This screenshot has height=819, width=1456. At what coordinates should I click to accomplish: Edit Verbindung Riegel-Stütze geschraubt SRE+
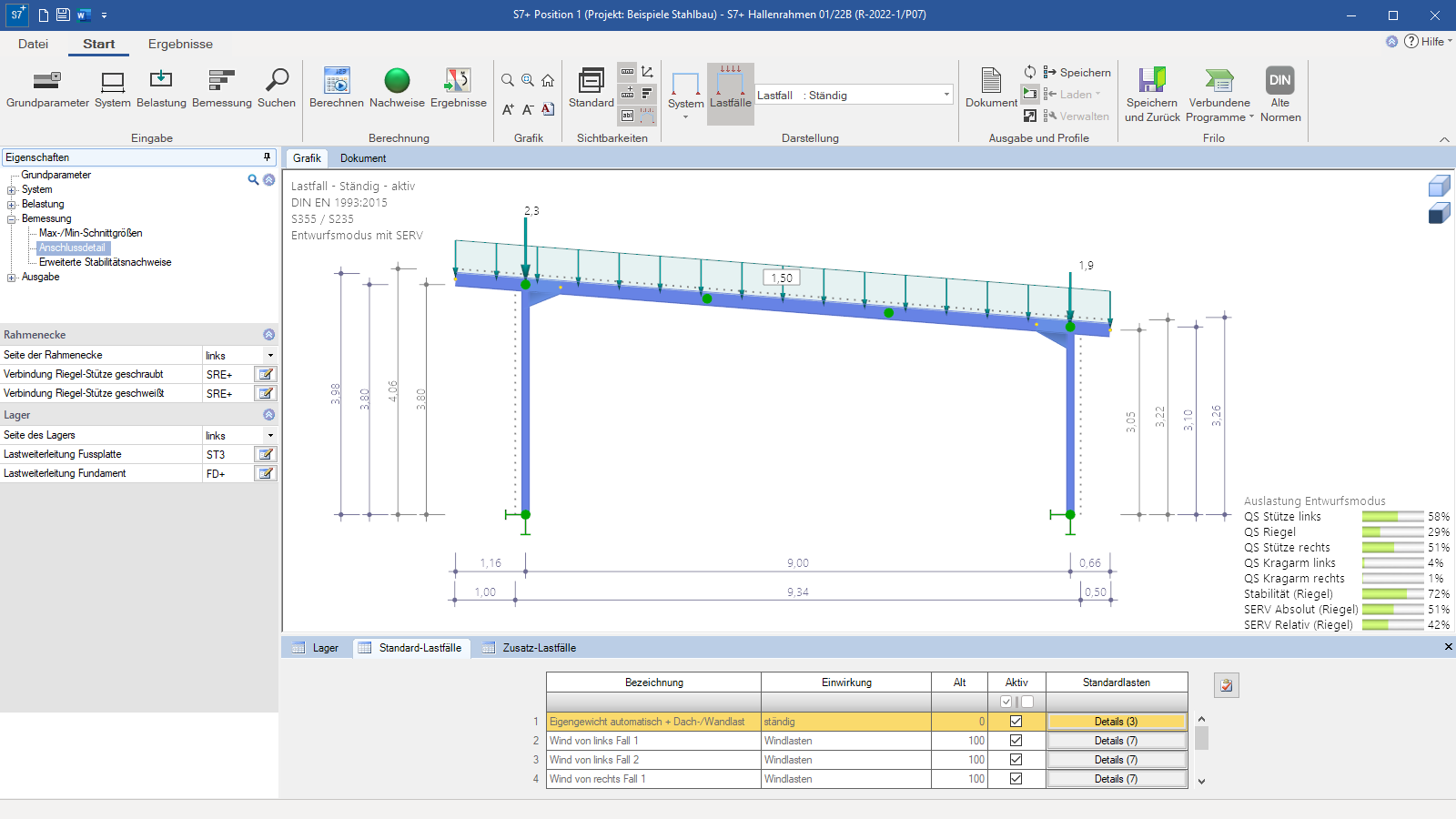[265, 374]
